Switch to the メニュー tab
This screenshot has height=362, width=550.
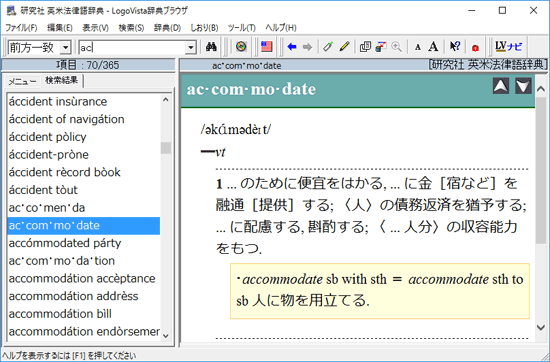[x=22, y=82]
